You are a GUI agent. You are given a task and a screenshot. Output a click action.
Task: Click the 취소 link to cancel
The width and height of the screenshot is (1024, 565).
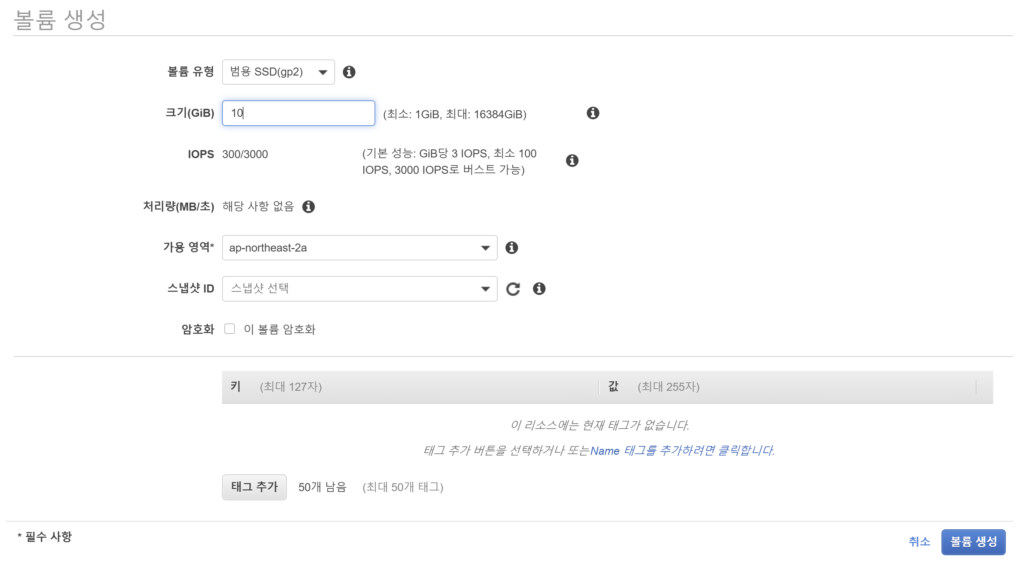point(919,541)
